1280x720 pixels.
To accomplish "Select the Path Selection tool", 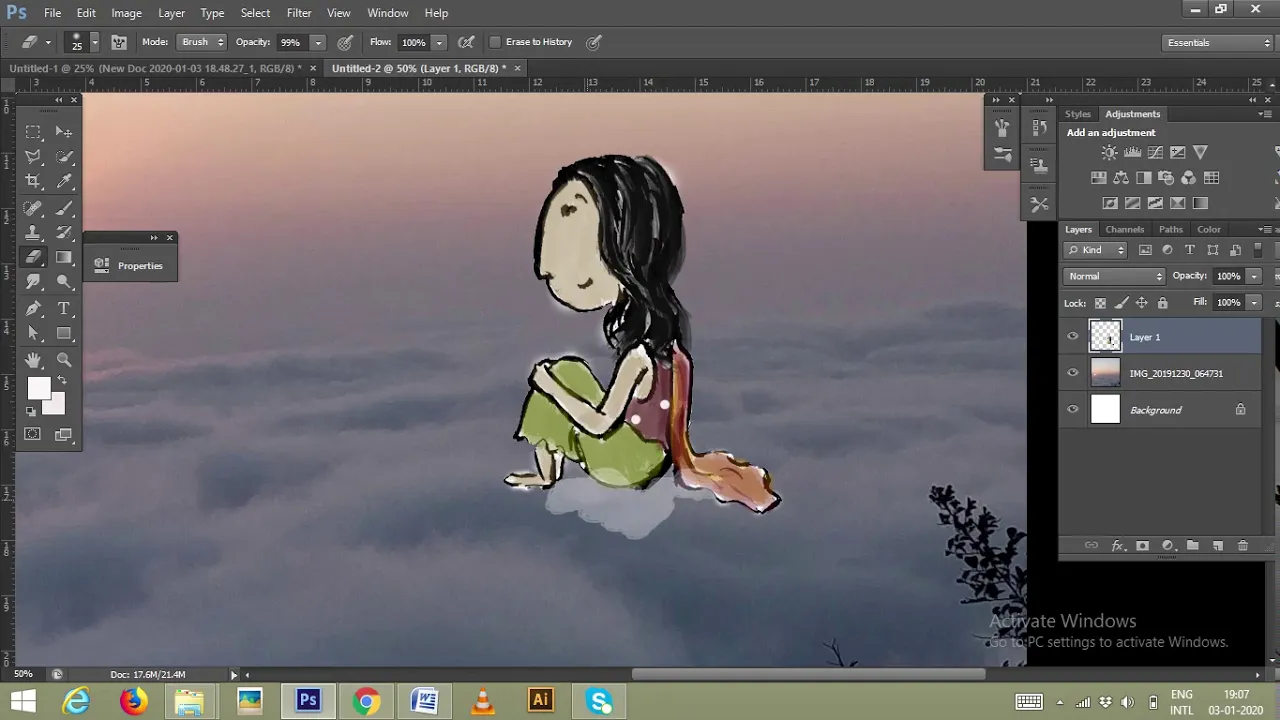I will point(33,333).
